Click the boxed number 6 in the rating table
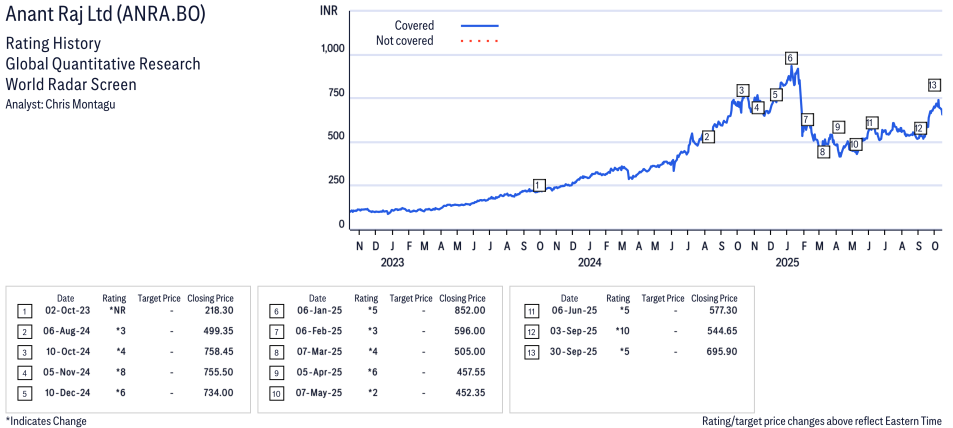This screenshot has width=953, height=428. pos(276,311)
